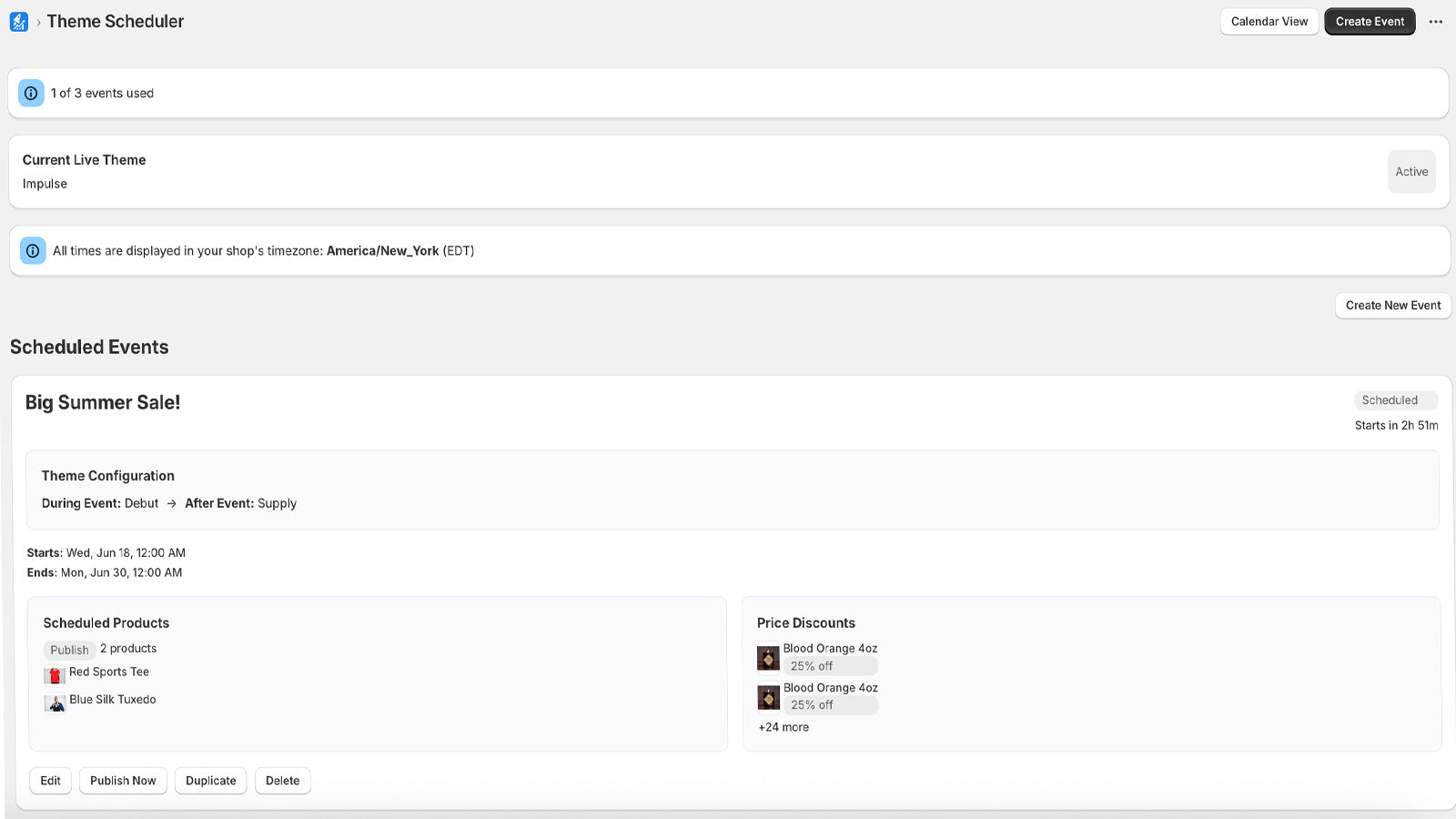Edit the Big Summer Sale event

tap(50, 781)
